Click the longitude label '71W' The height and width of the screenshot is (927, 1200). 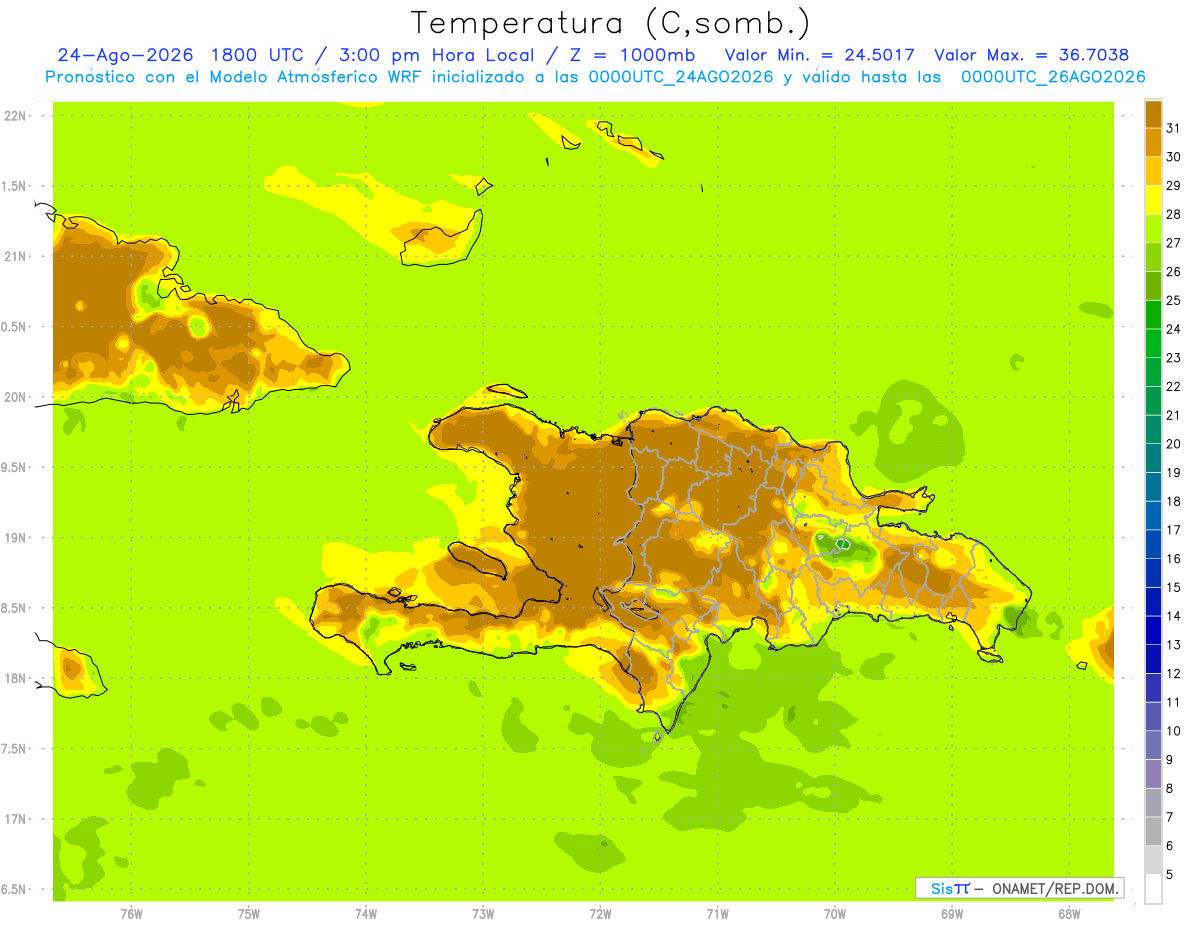tap(717, 913)
